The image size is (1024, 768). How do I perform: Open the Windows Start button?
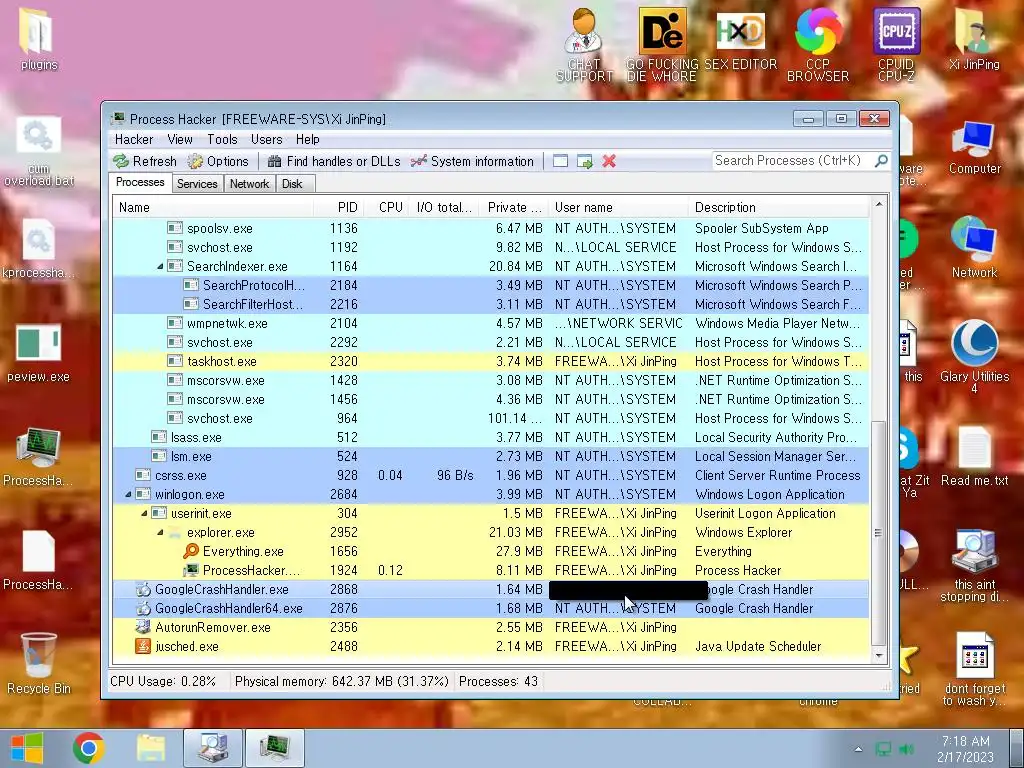pyautogui.click(x=27, y=748)
